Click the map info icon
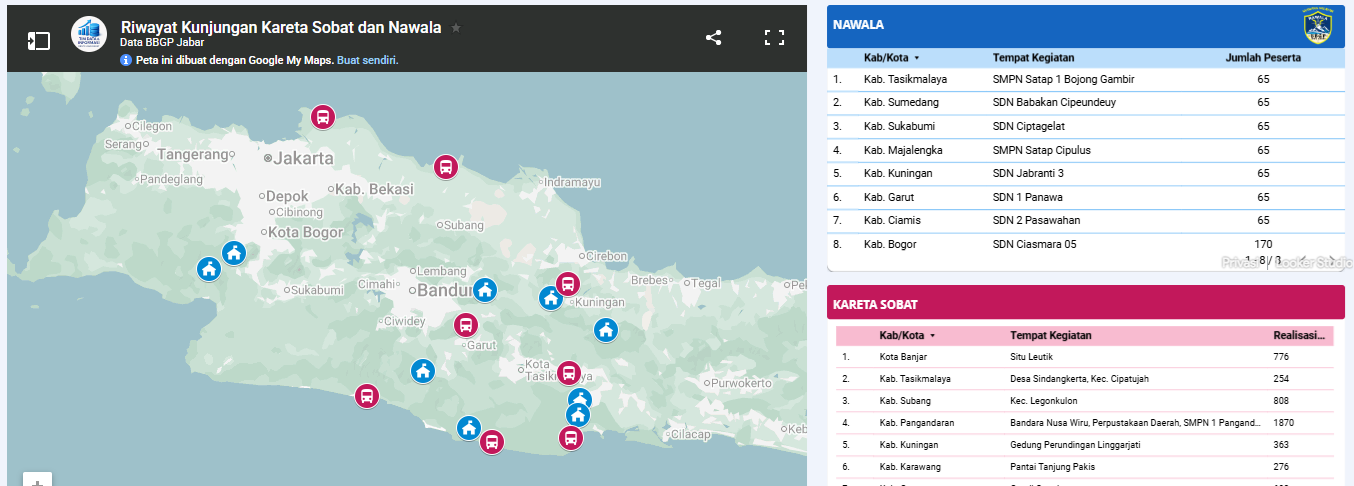 click(x=126, y=60)
